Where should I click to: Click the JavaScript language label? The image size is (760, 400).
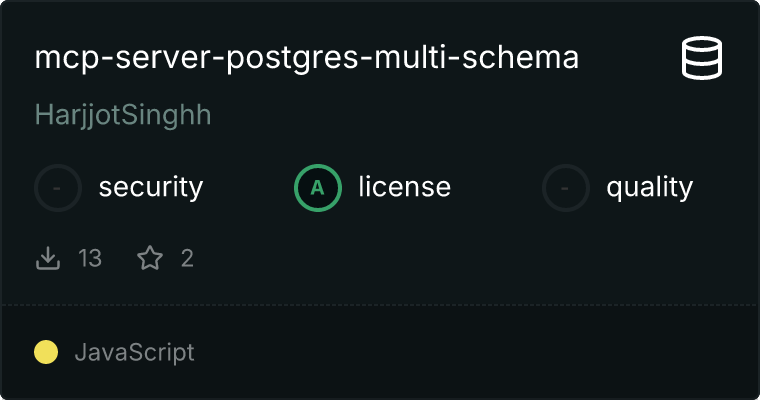coord(134,352)
